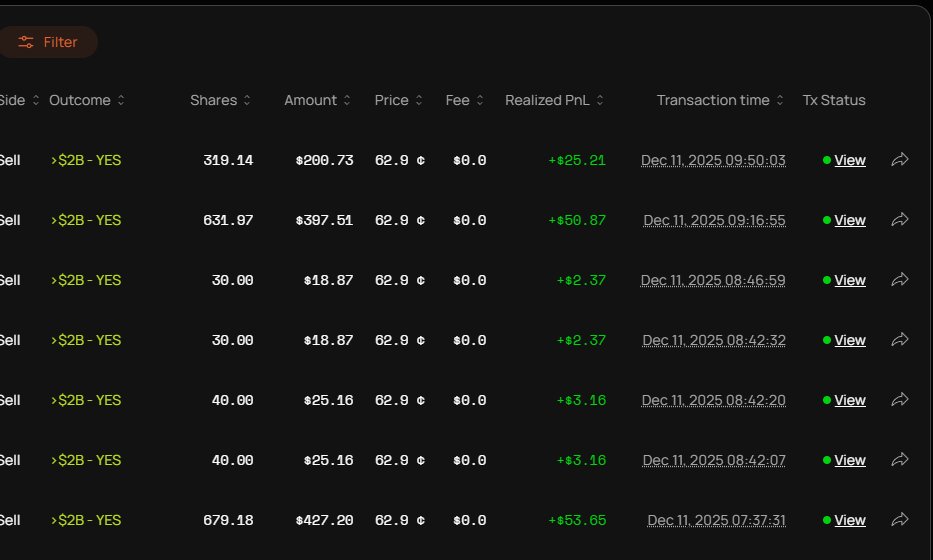Click timestamp Dec 11, 2025 08:46:59
933x560 pixels.
pyautogui.click(x=713, y=280)
